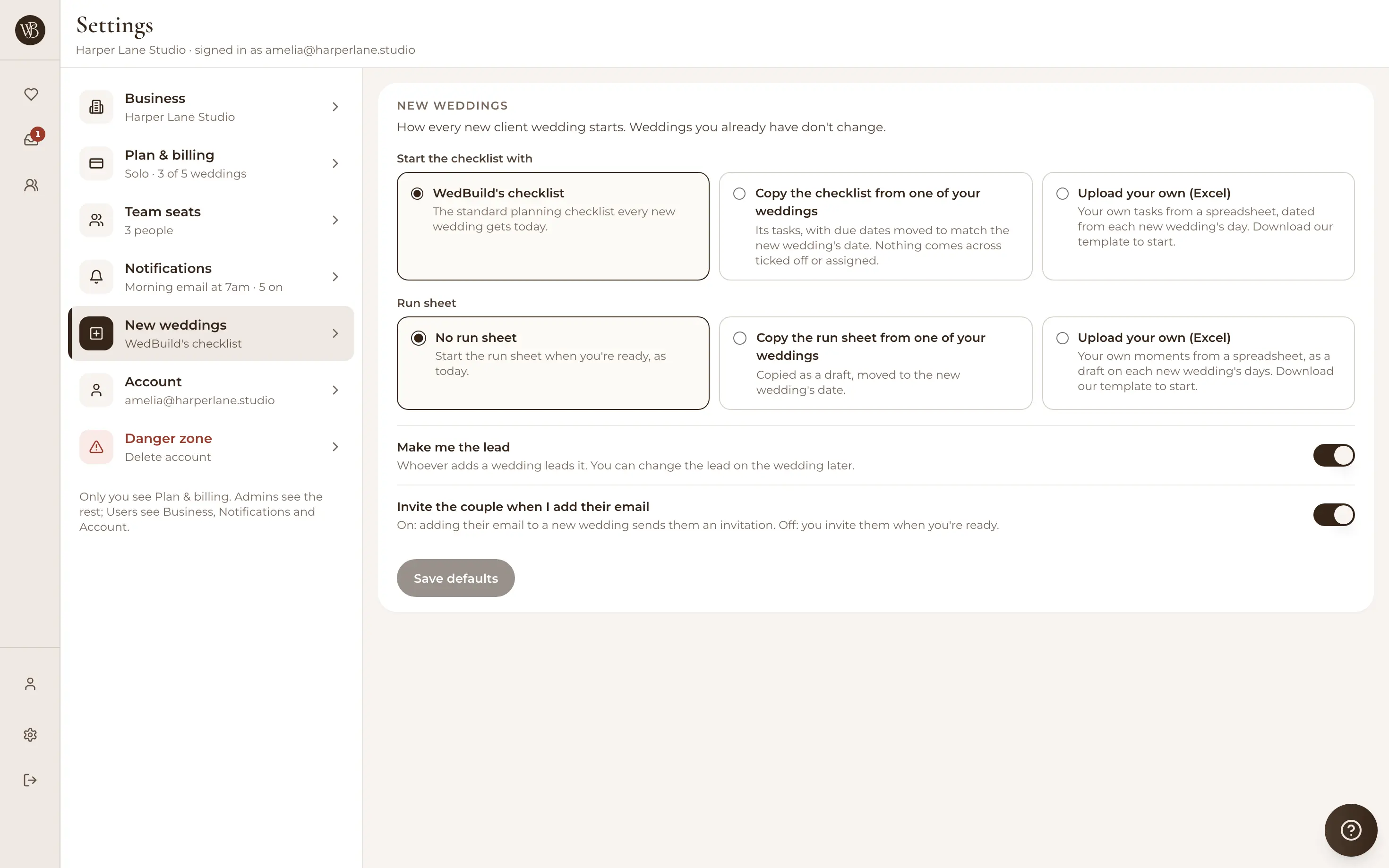
Task: Click the Notifications bell icon
Action: (x=96, y=277)
